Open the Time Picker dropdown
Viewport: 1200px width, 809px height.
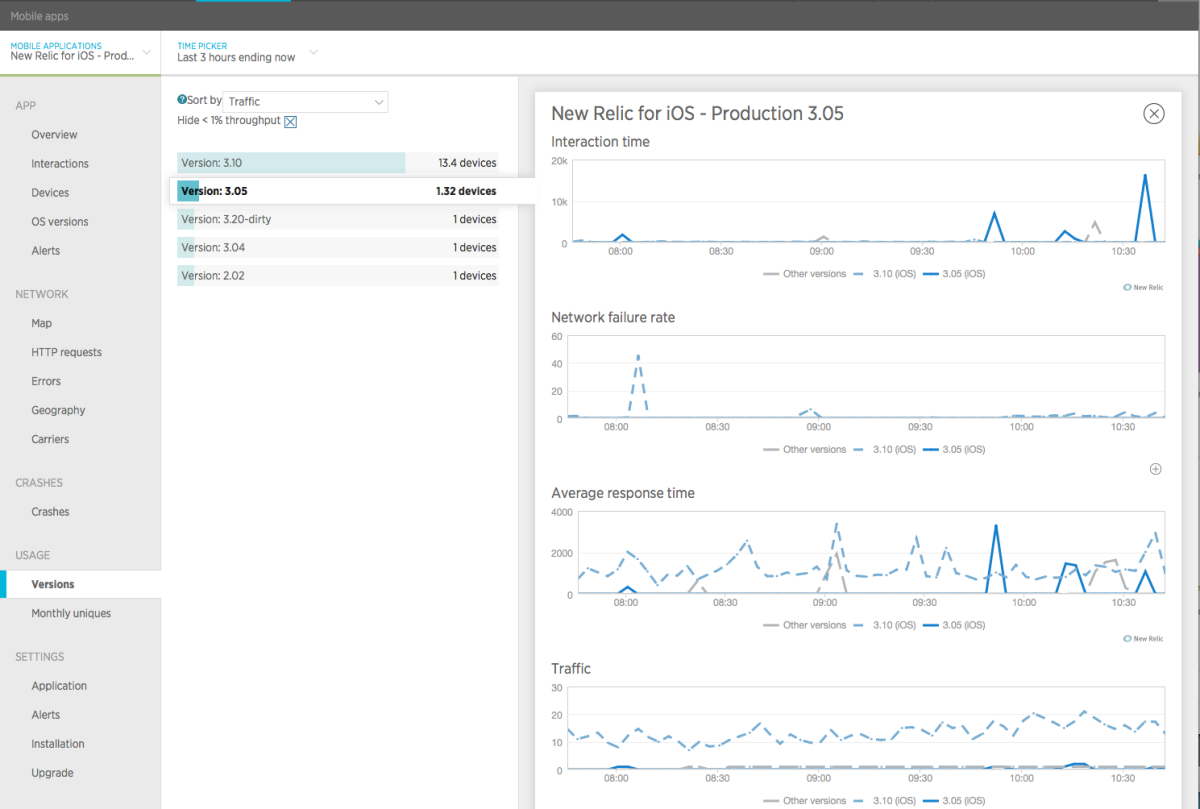(x=247, y=52)
